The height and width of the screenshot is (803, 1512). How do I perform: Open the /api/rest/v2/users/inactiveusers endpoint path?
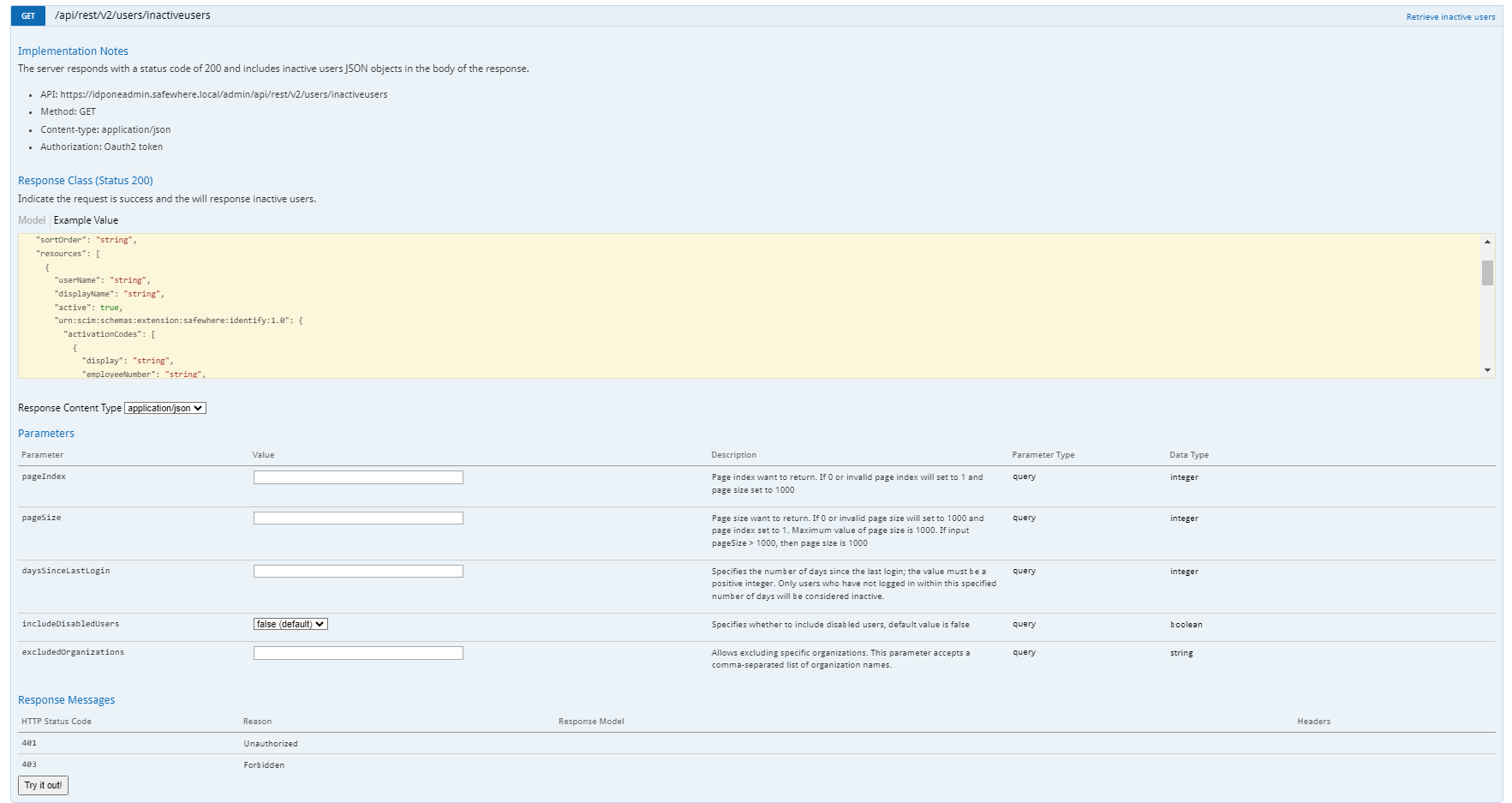[133, 15]
